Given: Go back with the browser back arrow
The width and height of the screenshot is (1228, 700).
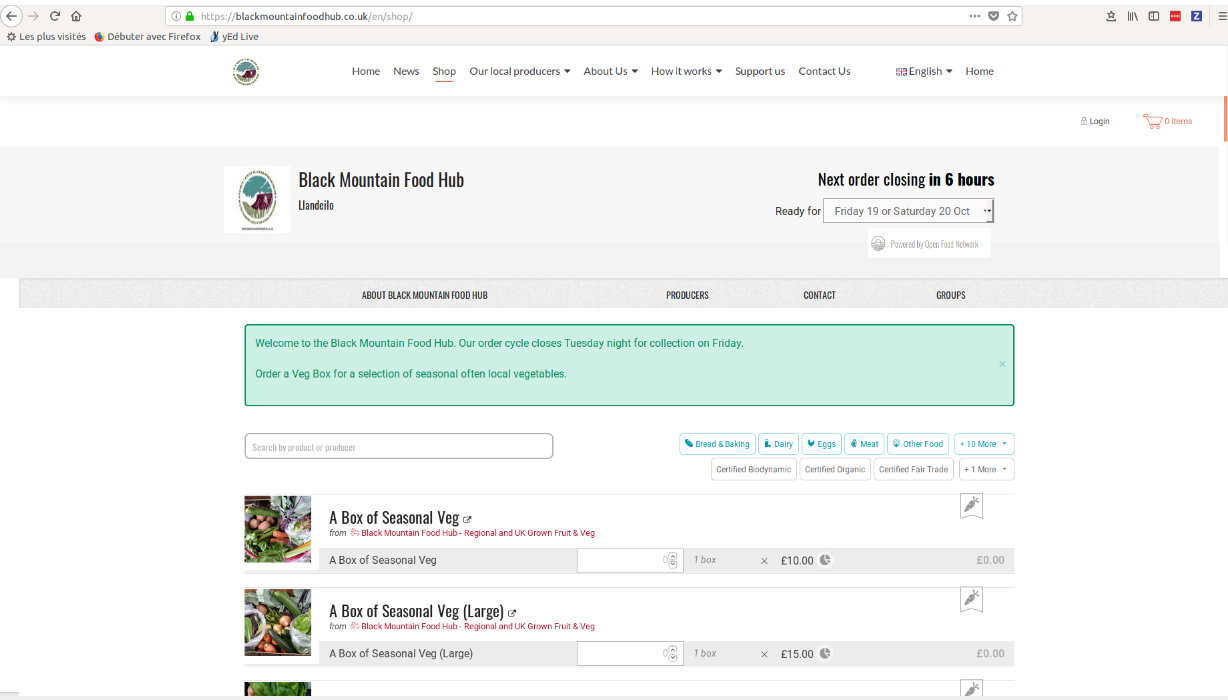Looking at the screenshot, I should point(12,16).
